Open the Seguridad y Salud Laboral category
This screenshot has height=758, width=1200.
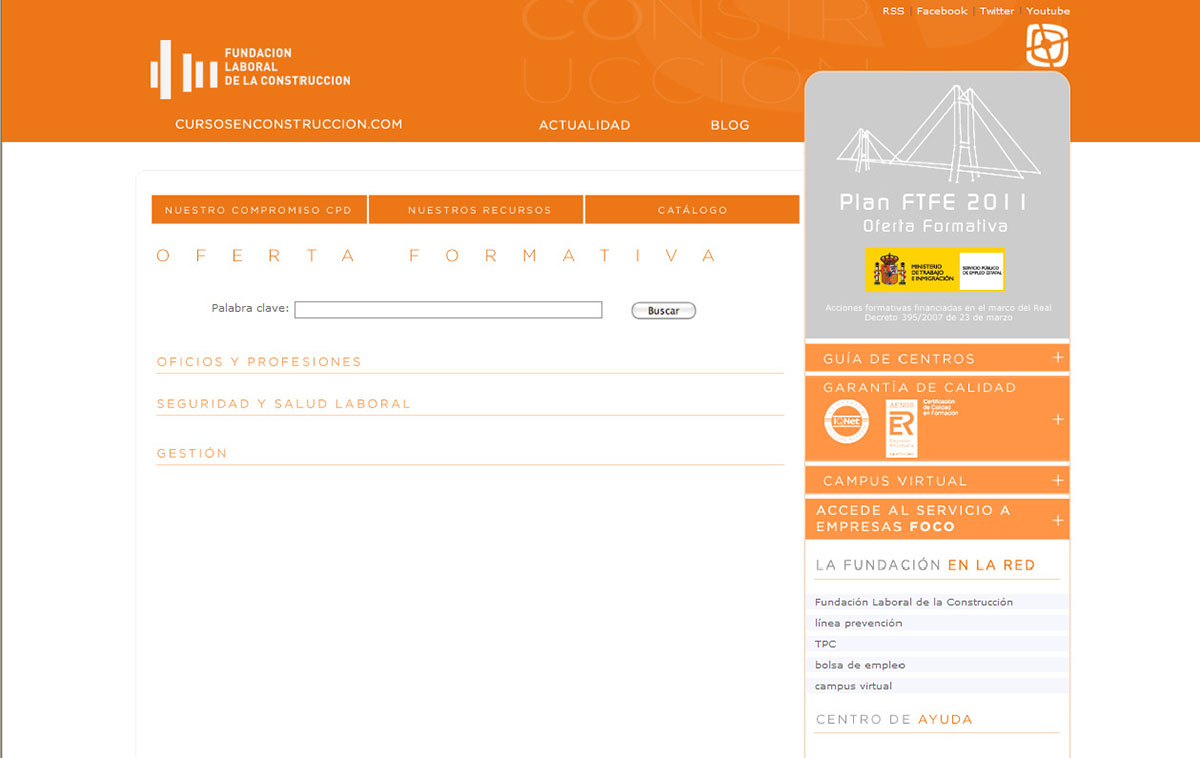283,404
